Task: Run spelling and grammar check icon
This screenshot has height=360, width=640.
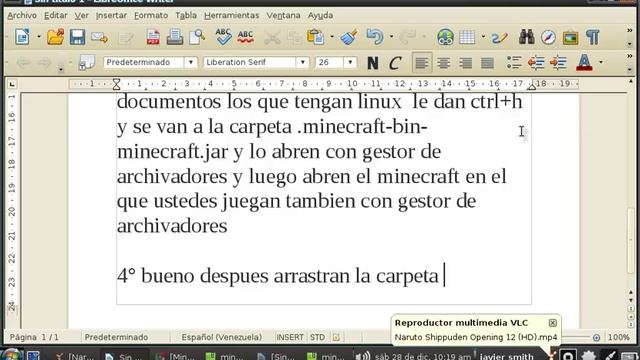Action: [x=223, y=37]
